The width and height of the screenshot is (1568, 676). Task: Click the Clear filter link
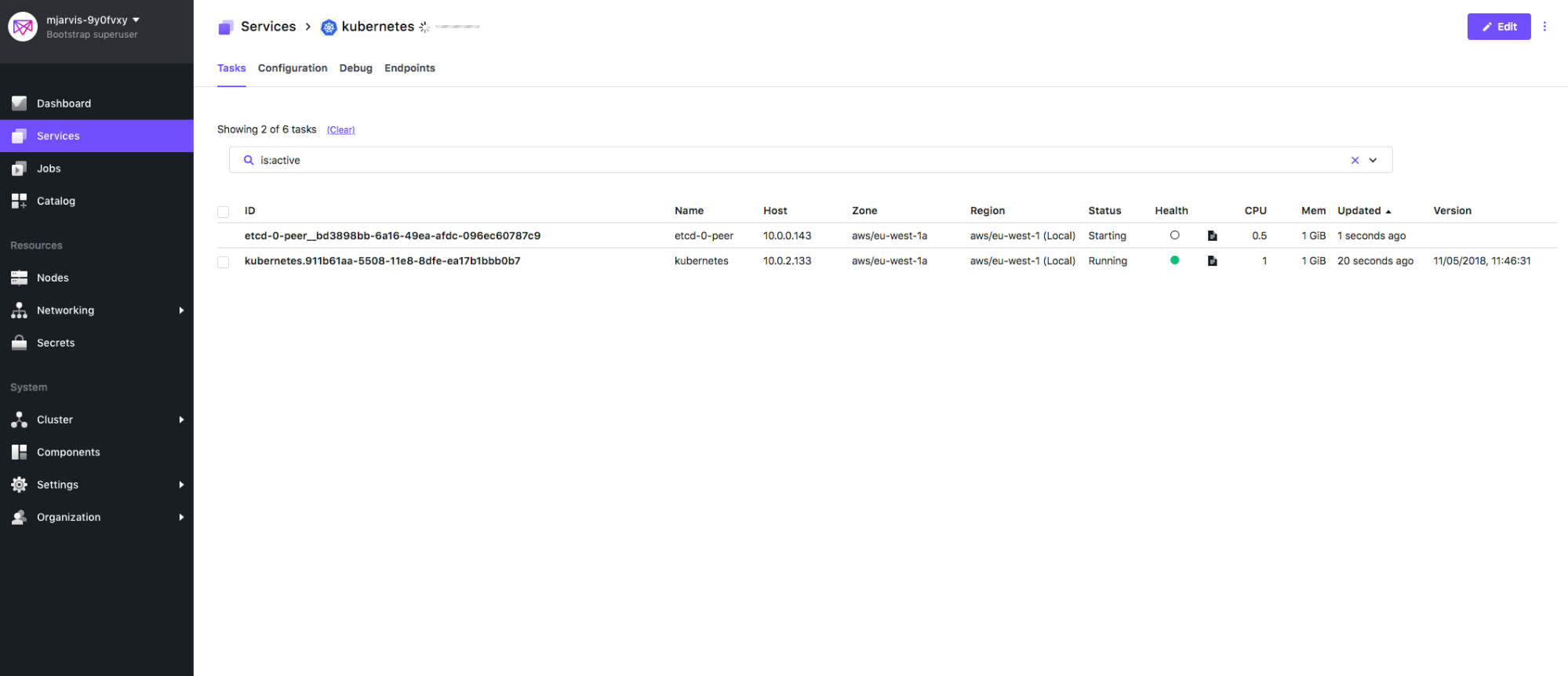coord(340,130)
